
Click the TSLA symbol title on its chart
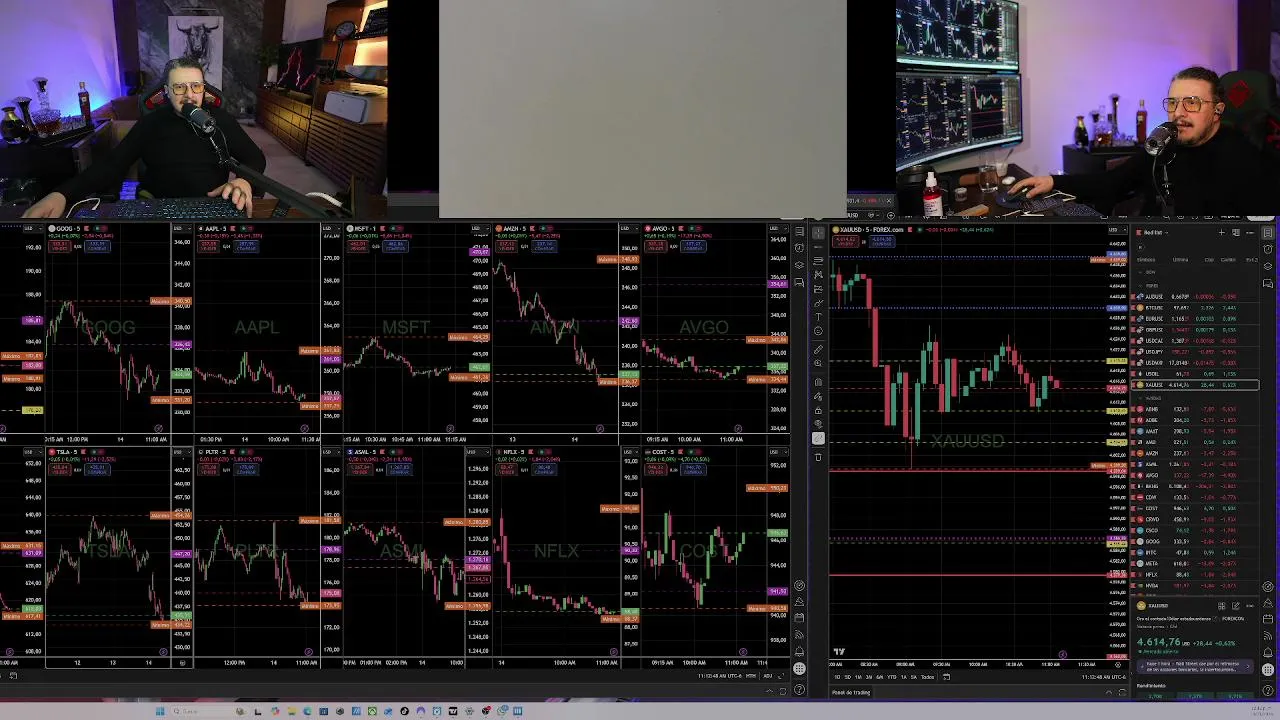coord(66,452)
